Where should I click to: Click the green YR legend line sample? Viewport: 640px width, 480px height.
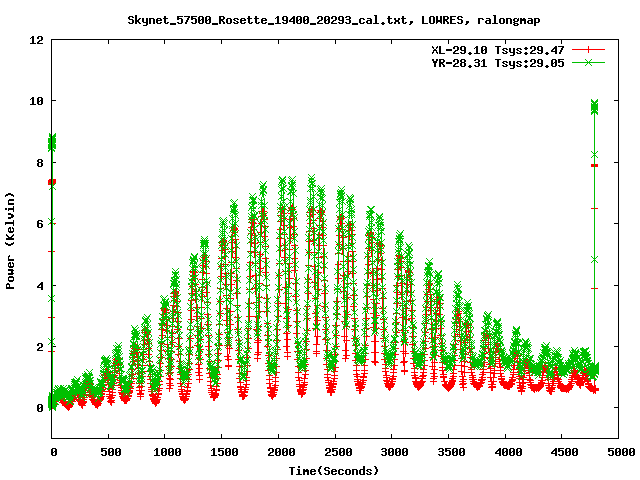(588, 62)
